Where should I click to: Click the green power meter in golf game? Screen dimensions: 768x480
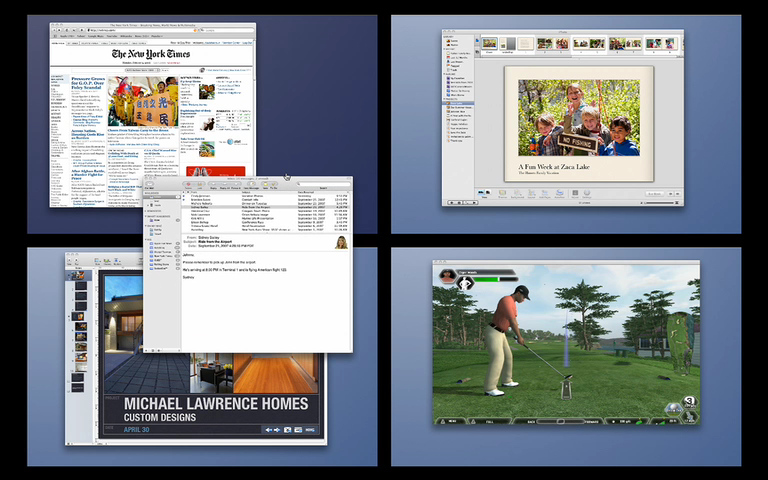[x=495, y=279]
